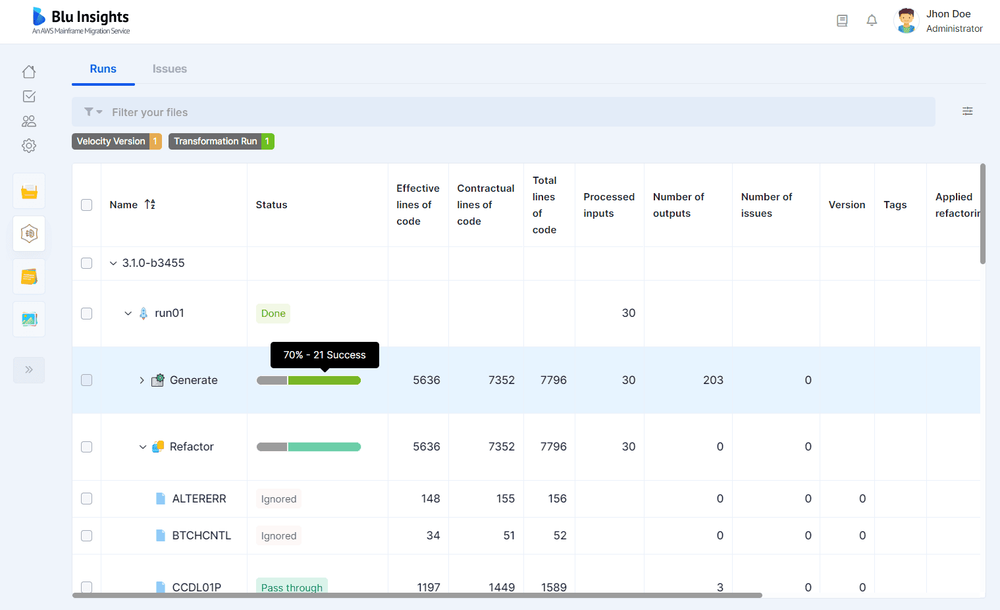Viewport: 1000px width, 610px height.
Task: Collapse the Refactor row
Action: pyautogui.click(x=141, y=447)
